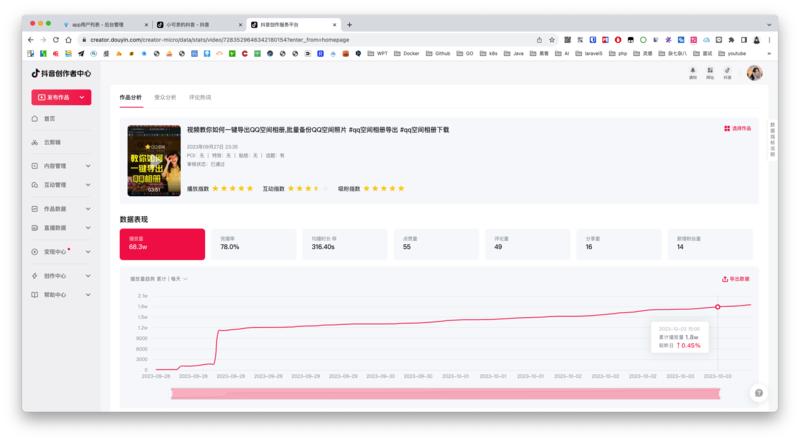The height and width of the screenshot is (441, 800).
Task: Select the 作品分析 tab
Action: point(131,97)
